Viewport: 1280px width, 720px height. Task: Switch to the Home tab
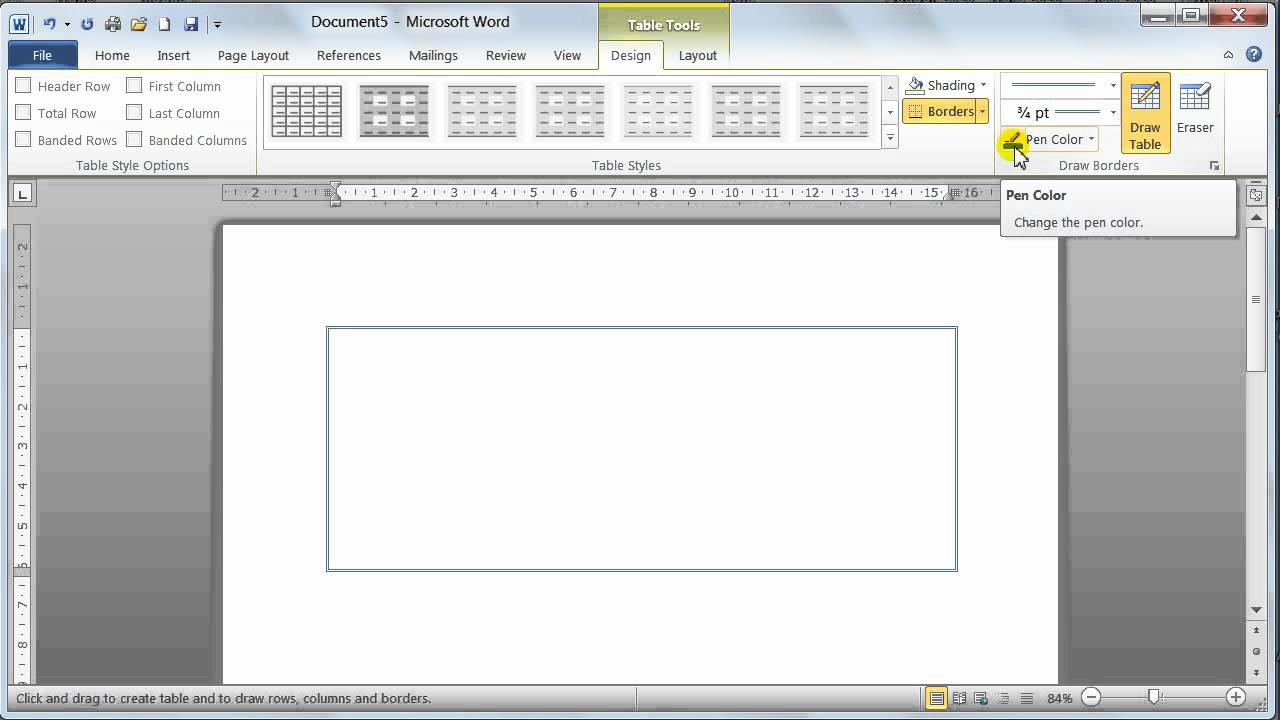112,55
